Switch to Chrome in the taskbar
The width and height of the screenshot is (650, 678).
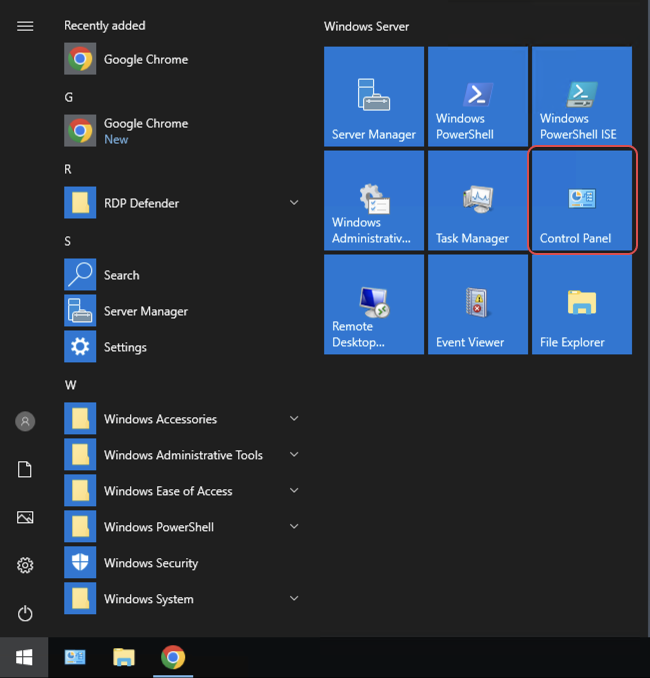click(x=173, y=657)
